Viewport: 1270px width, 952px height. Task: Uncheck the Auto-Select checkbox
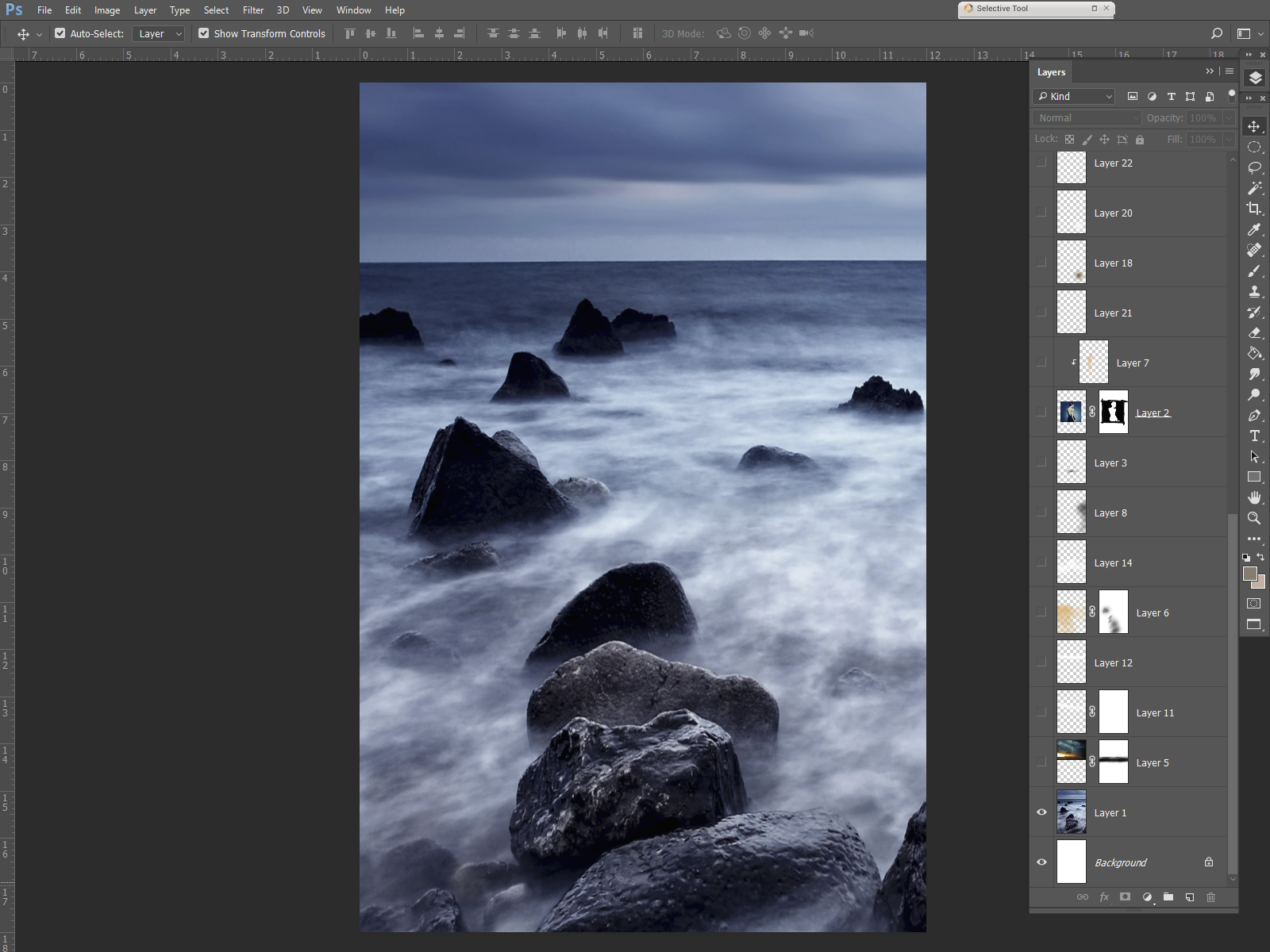(x=60, y=33)
